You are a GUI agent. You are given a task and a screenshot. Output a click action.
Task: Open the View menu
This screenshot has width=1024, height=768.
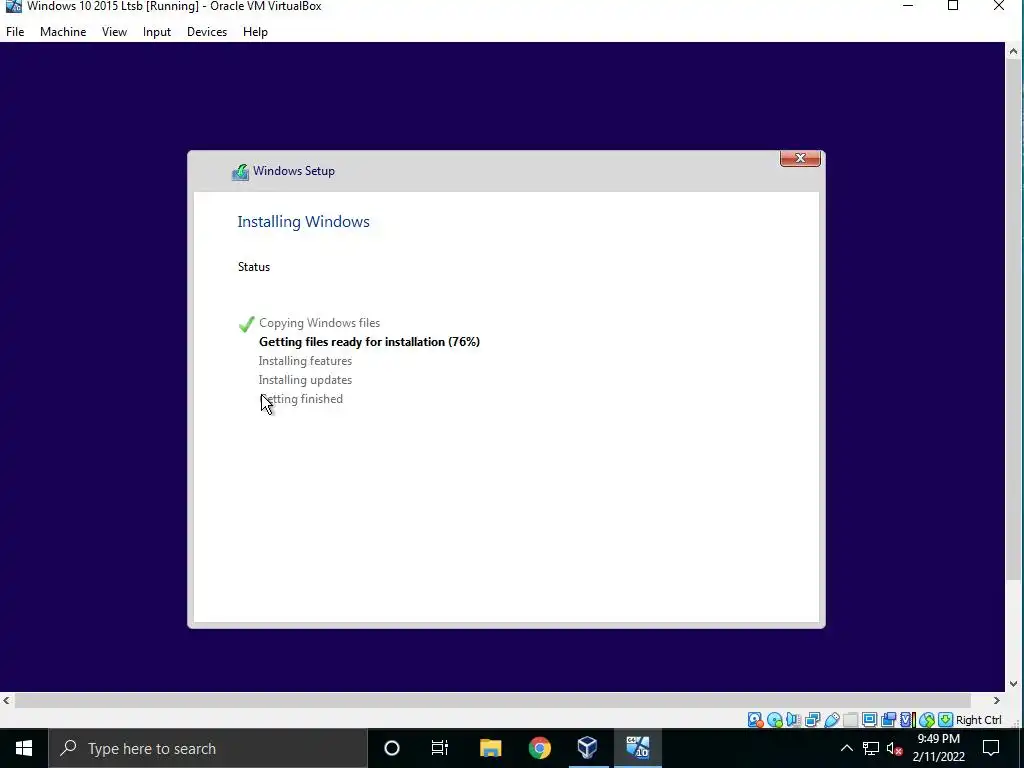(114, 31)
